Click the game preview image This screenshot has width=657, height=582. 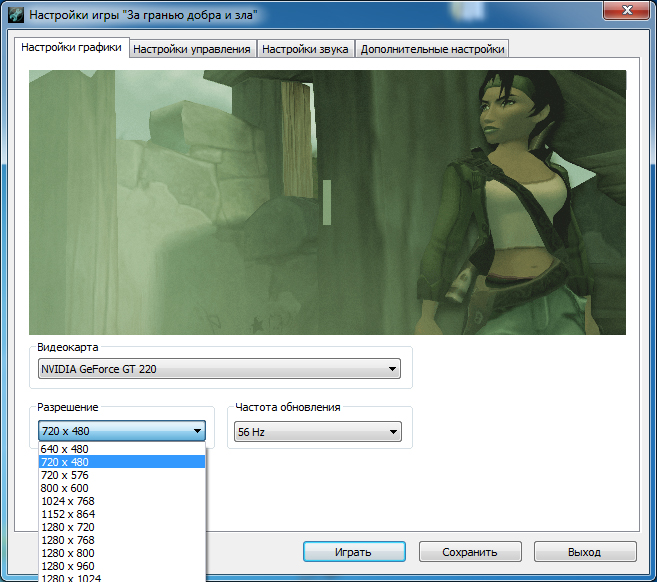pyautogui.click(x=327, y=202)
